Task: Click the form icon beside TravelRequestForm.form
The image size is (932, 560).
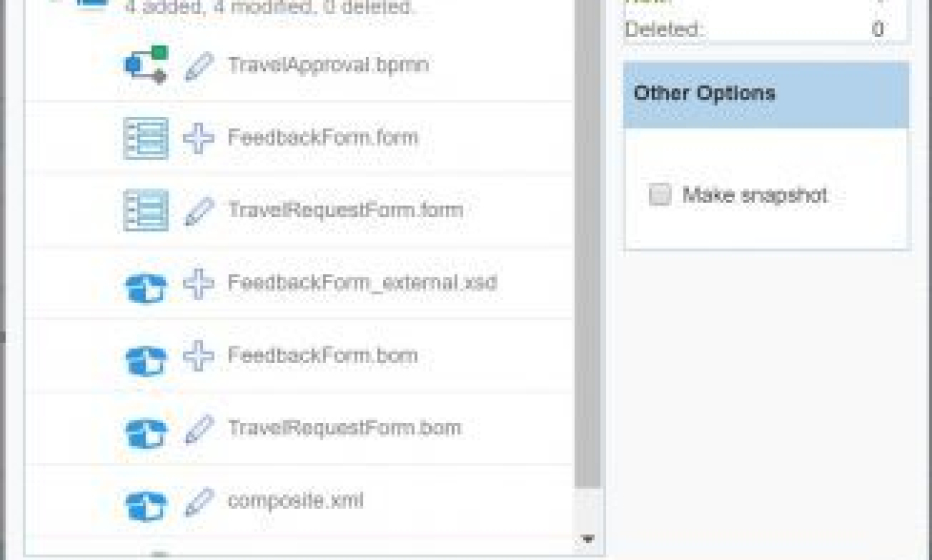Action: pyautogui.click(x=146, y=210)
